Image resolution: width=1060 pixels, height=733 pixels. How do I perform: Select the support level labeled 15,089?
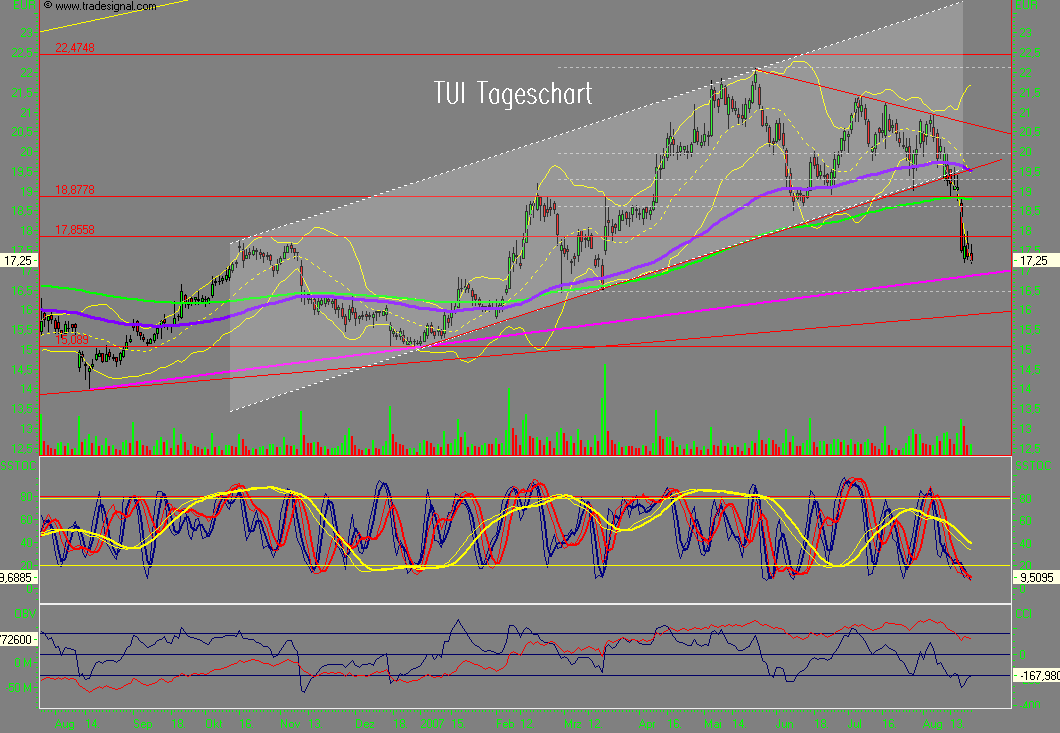70,338
